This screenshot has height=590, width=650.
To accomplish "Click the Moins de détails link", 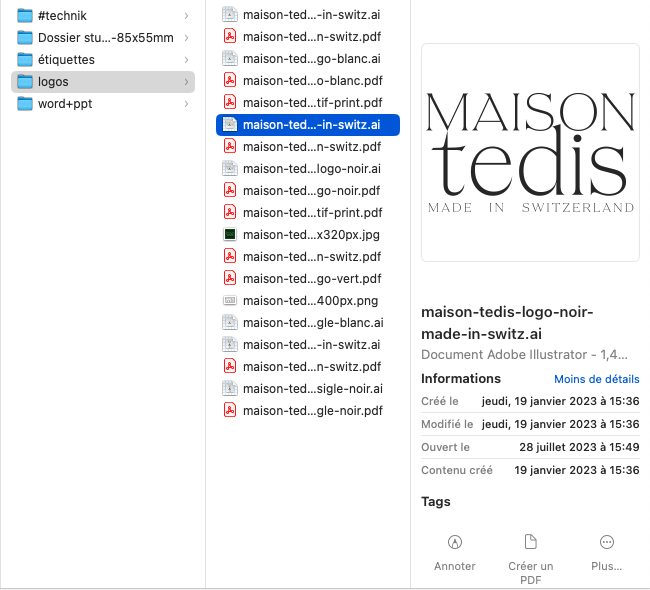I will pos(597,379).
